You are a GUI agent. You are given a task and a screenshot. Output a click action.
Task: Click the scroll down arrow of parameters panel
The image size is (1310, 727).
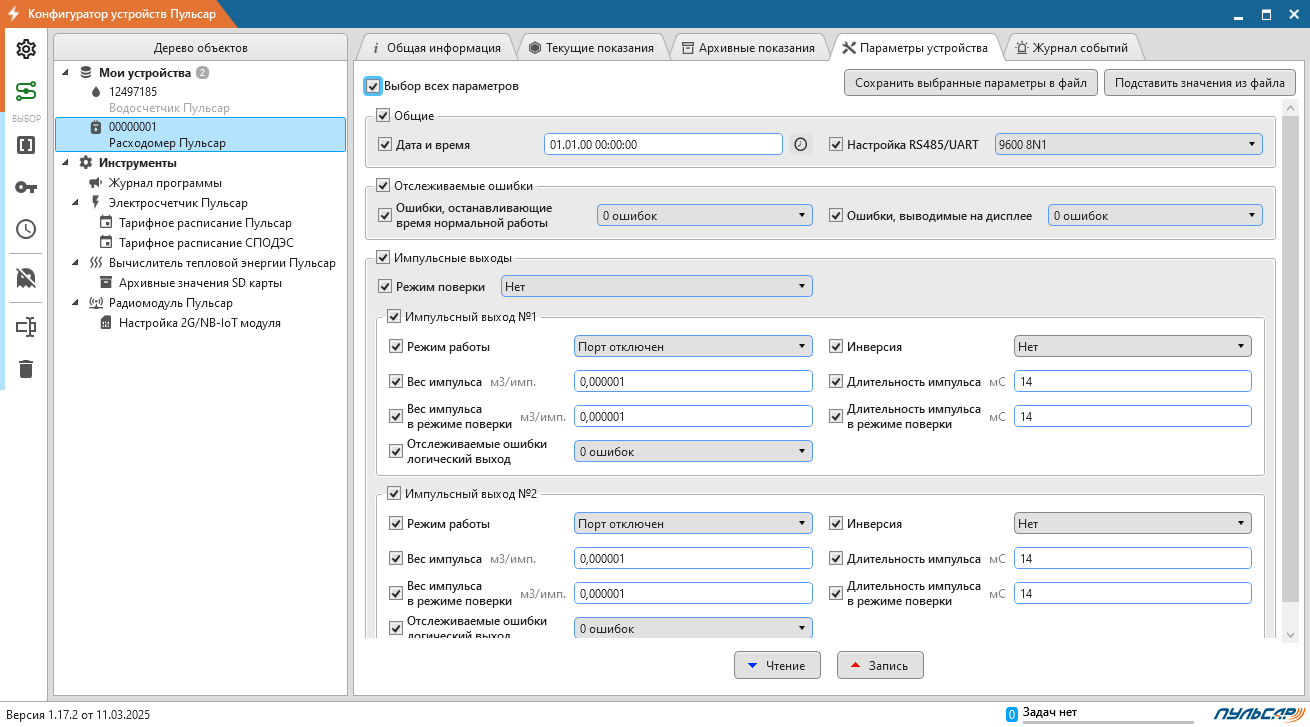1290,634
